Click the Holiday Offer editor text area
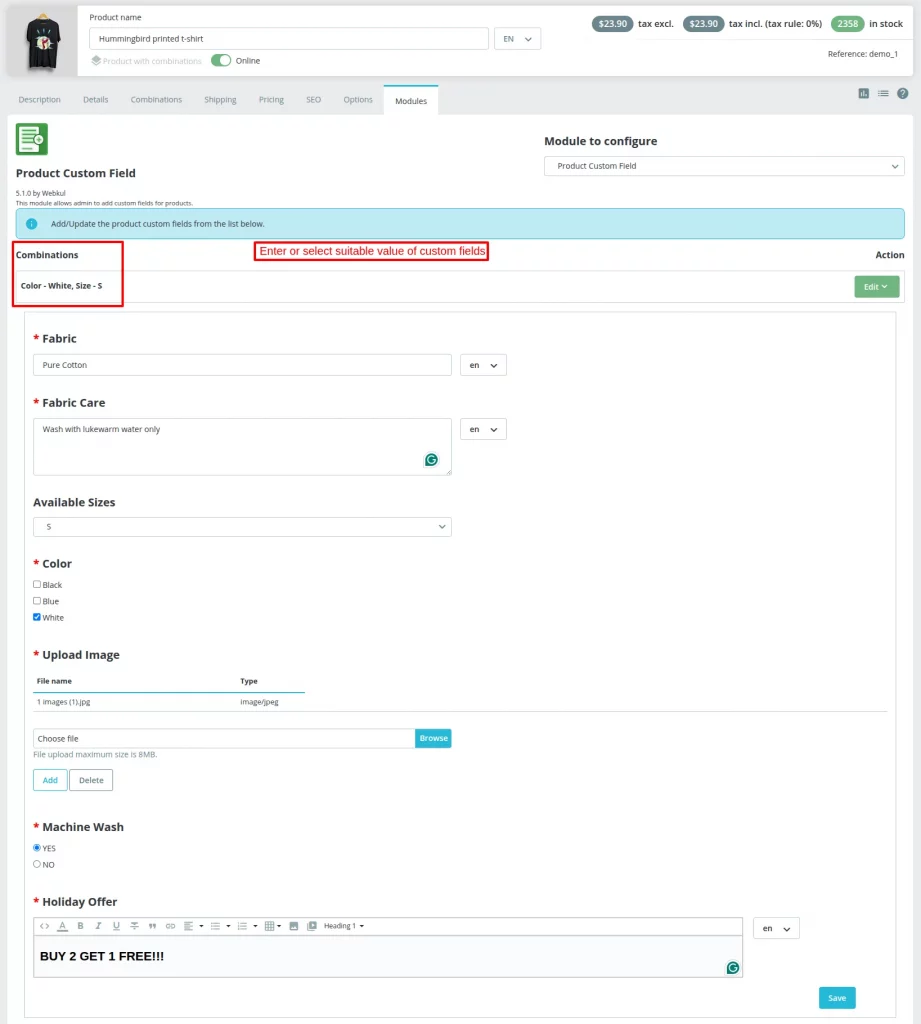Screen dimensions: 921x1024 (x=388, y=956)
